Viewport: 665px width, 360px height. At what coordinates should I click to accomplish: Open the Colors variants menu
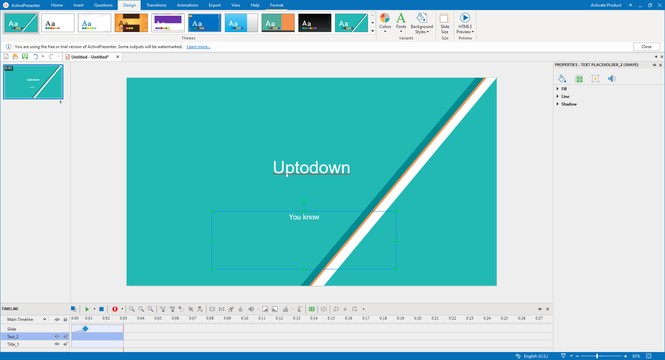pyautogui.click(x=385, y=23)
